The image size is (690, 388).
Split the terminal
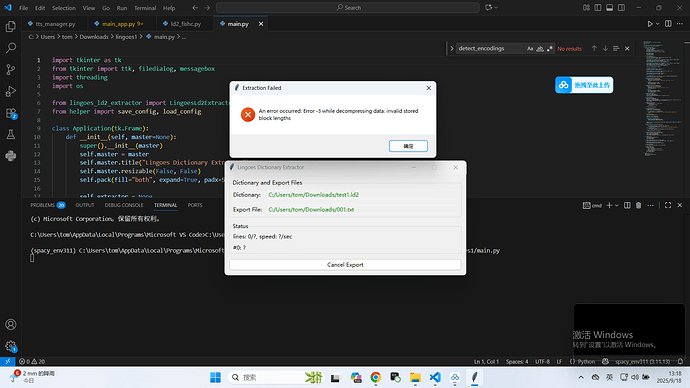[x=627, y=205]
